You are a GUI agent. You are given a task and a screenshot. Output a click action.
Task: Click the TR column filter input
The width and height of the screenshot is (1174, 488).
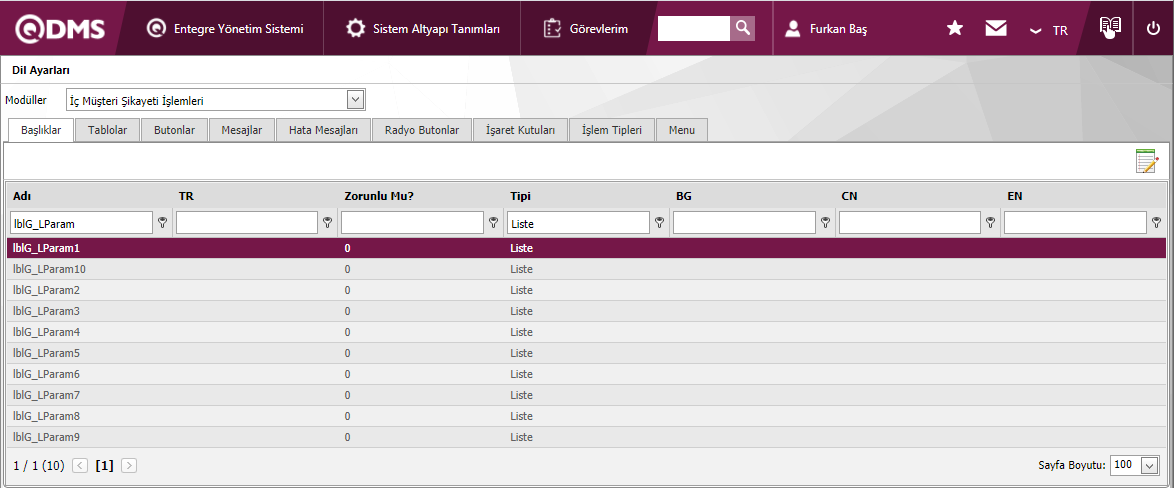point(246,223)
